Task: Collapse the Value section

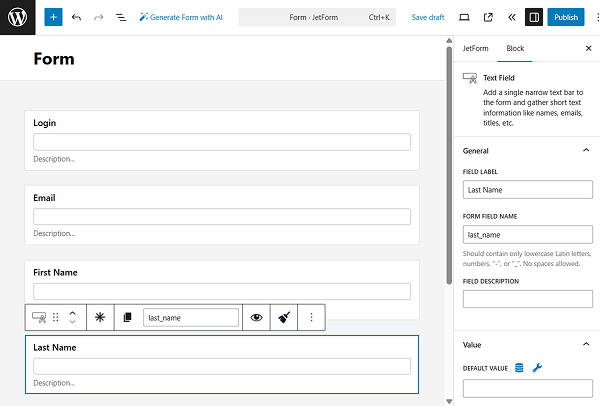Action: pos(585,344)
